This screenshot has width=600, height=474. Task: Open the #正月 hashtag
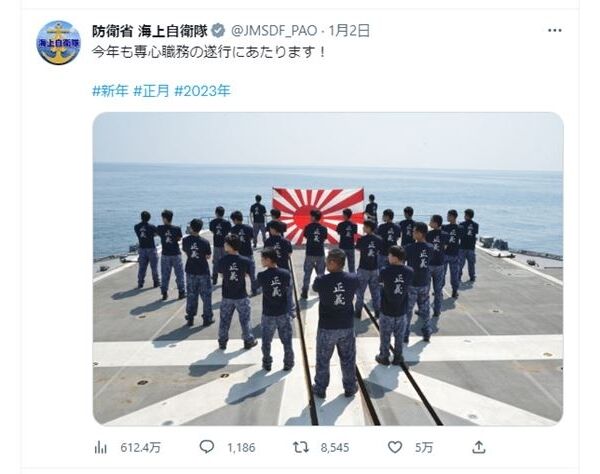[x=151, y=91]
